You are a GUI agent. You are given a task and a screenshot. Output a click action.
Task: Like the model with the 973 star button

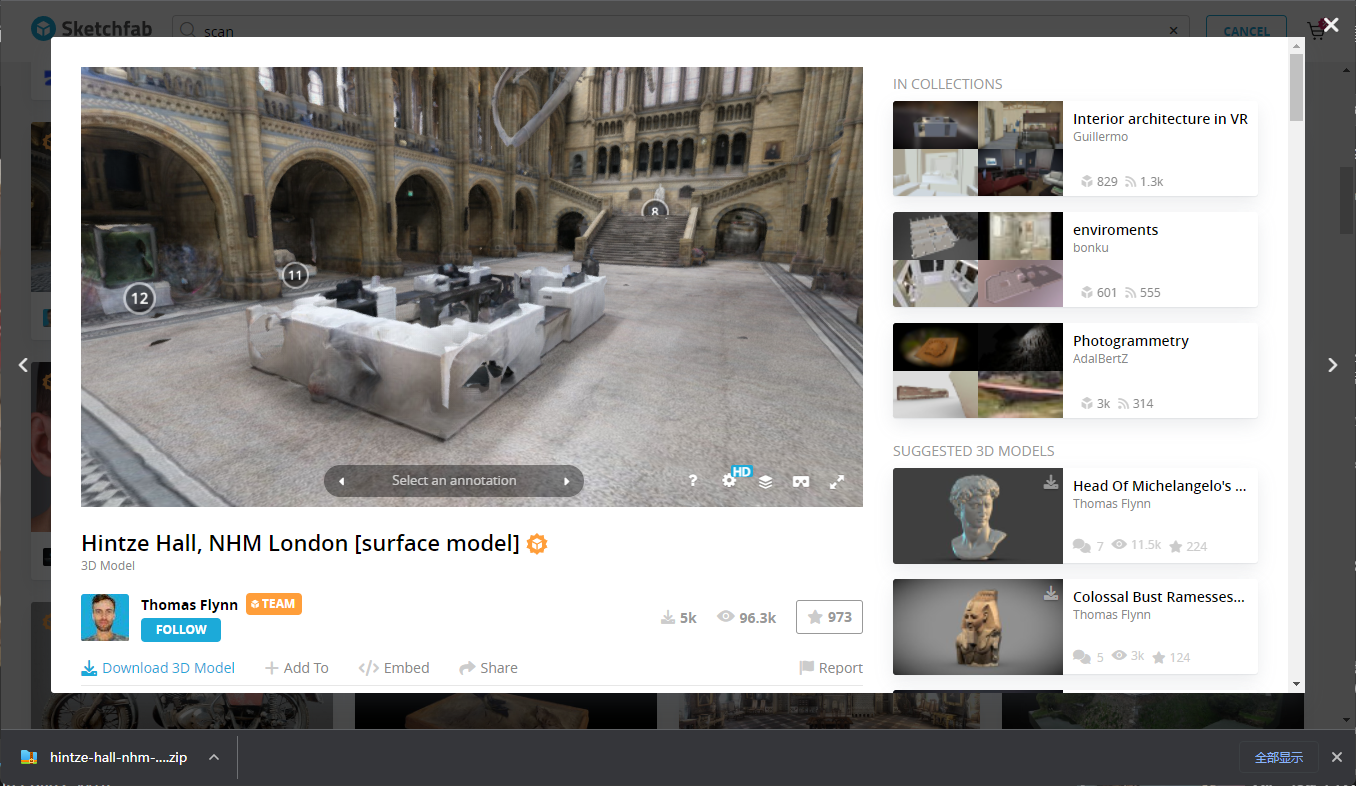pos(829,617)
